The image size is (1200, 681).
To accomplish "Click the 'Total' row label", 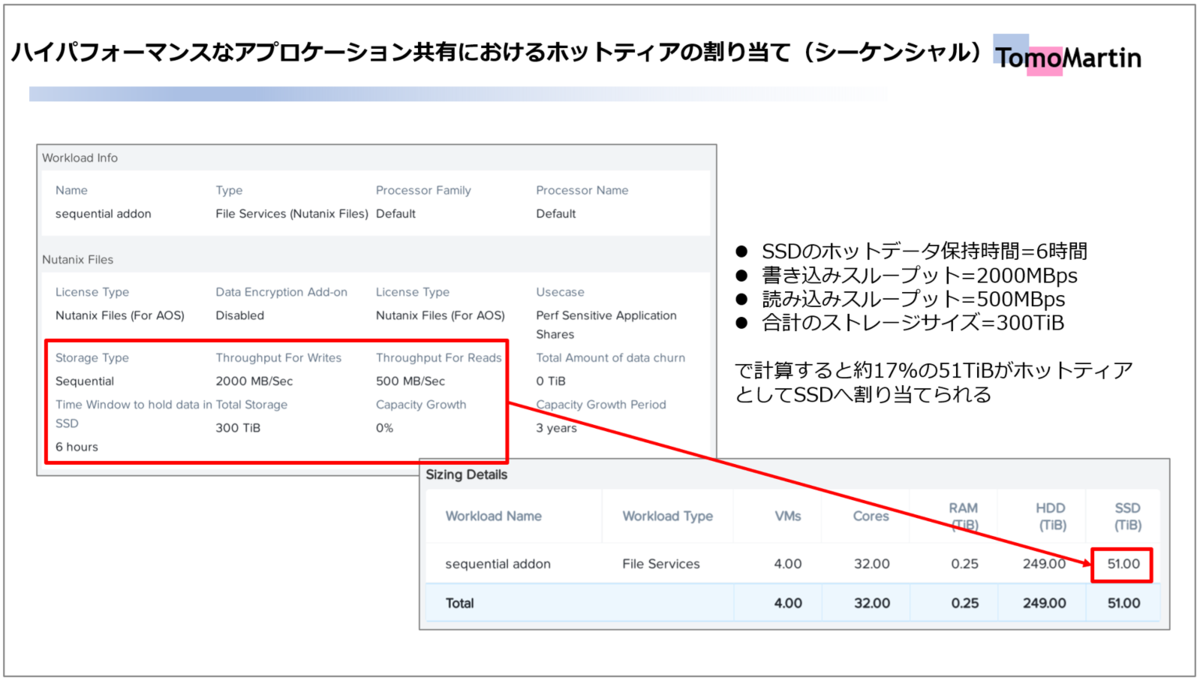I will tap(460, 603).
